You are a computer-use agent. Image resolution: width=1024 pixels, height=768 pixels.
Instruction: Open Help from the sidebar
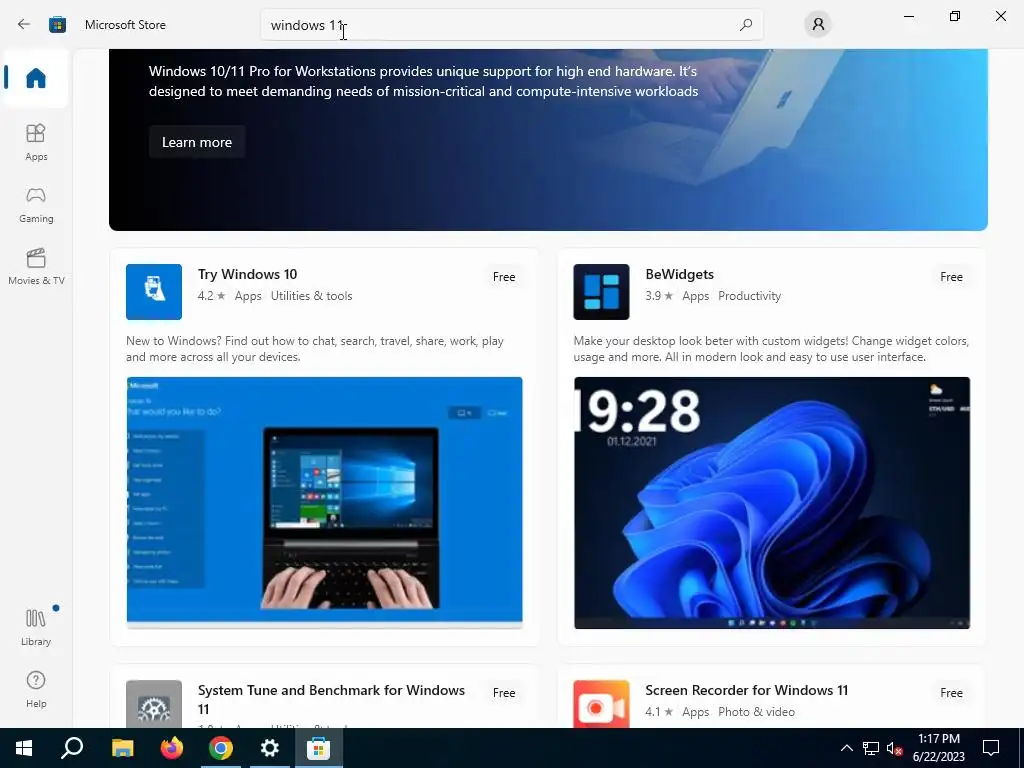click(36, 689)
